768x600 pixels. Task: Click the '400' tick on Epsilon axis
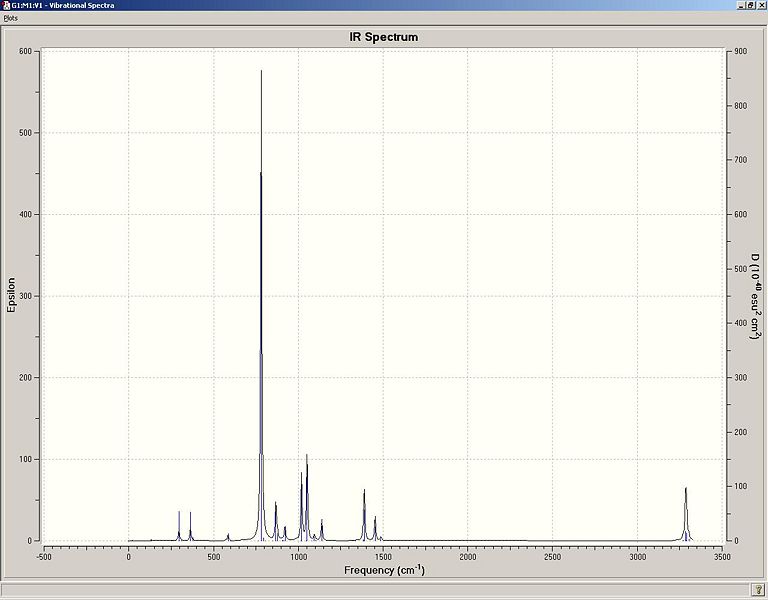point(25,215)
